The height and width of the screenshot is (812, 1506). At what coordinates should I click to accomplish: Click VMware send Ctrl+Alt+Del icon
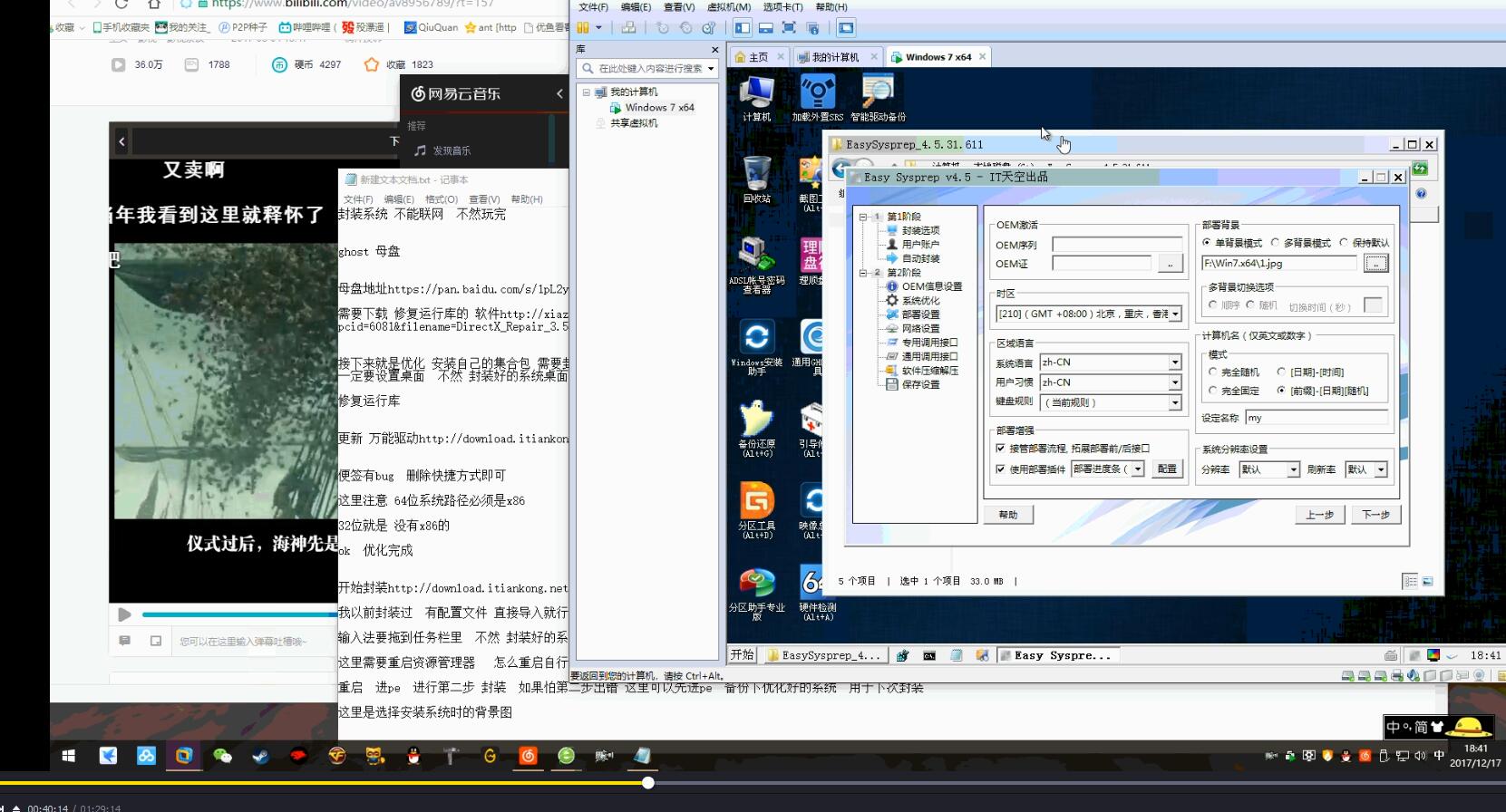[x=628, y=28]
